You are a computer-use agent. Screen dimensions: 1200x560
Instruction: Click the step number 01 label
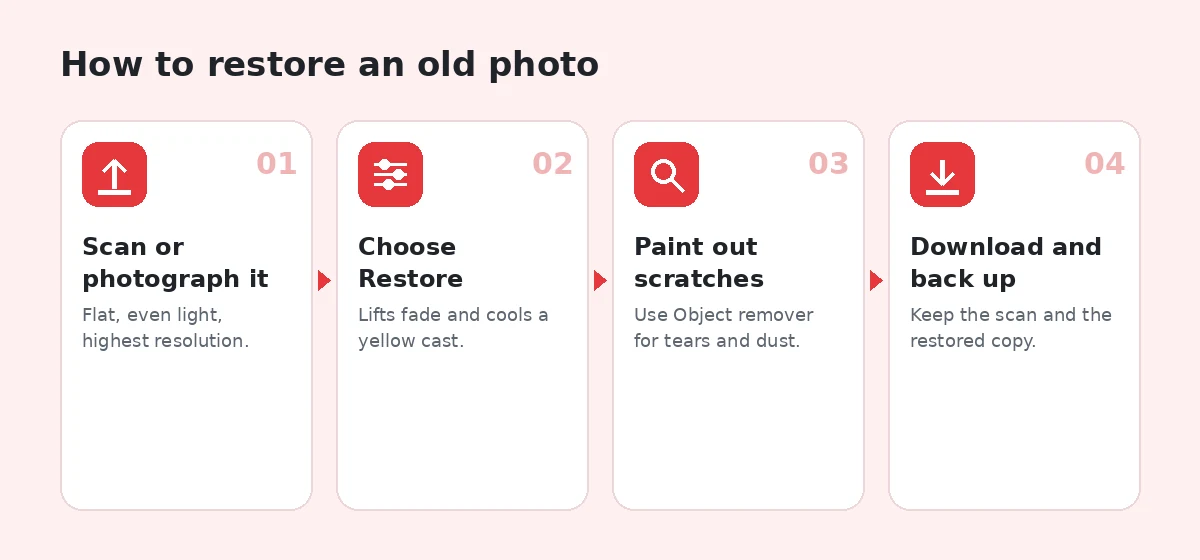click(277, 164)
